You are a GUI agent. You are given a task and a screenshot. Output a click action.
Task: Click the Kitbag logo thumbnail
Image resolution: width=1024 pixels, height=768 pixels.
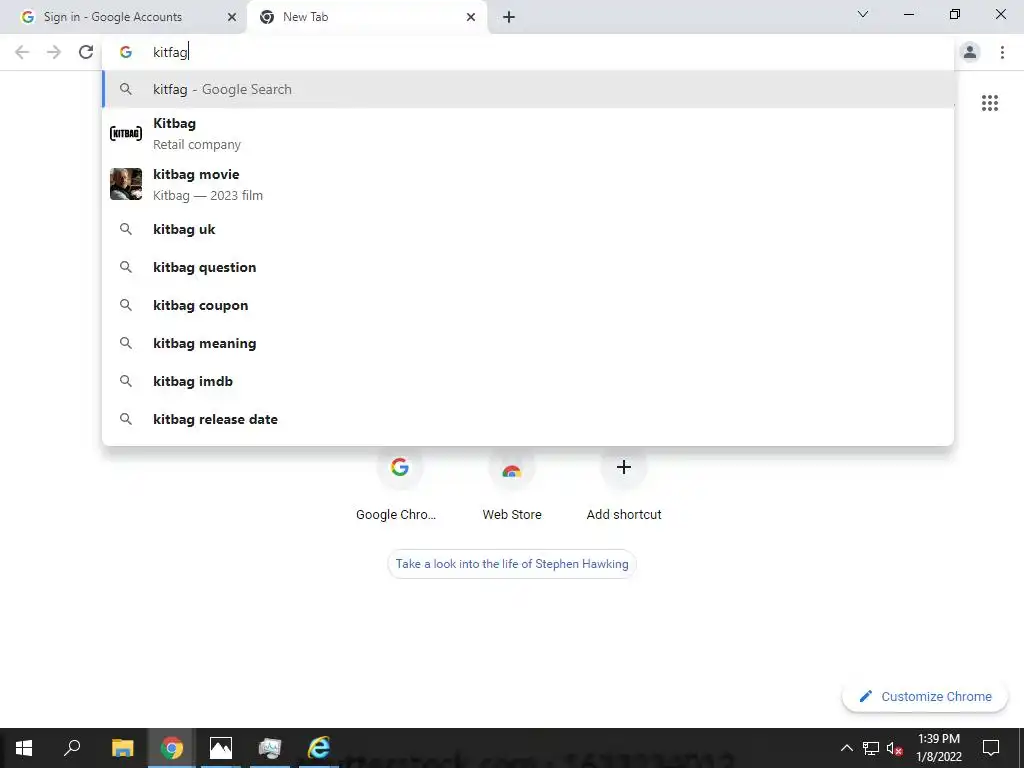point(126,134)
